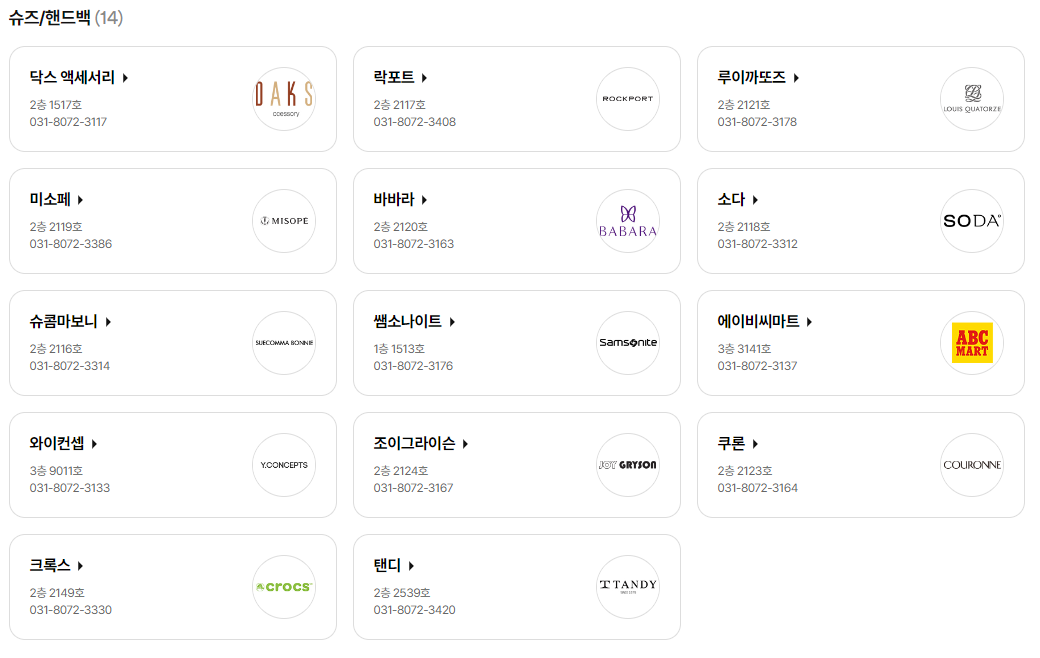Click location text 2층 2124호
Image resolution: width=1040 pixels, height=658 pixels.
coord(401,471)
